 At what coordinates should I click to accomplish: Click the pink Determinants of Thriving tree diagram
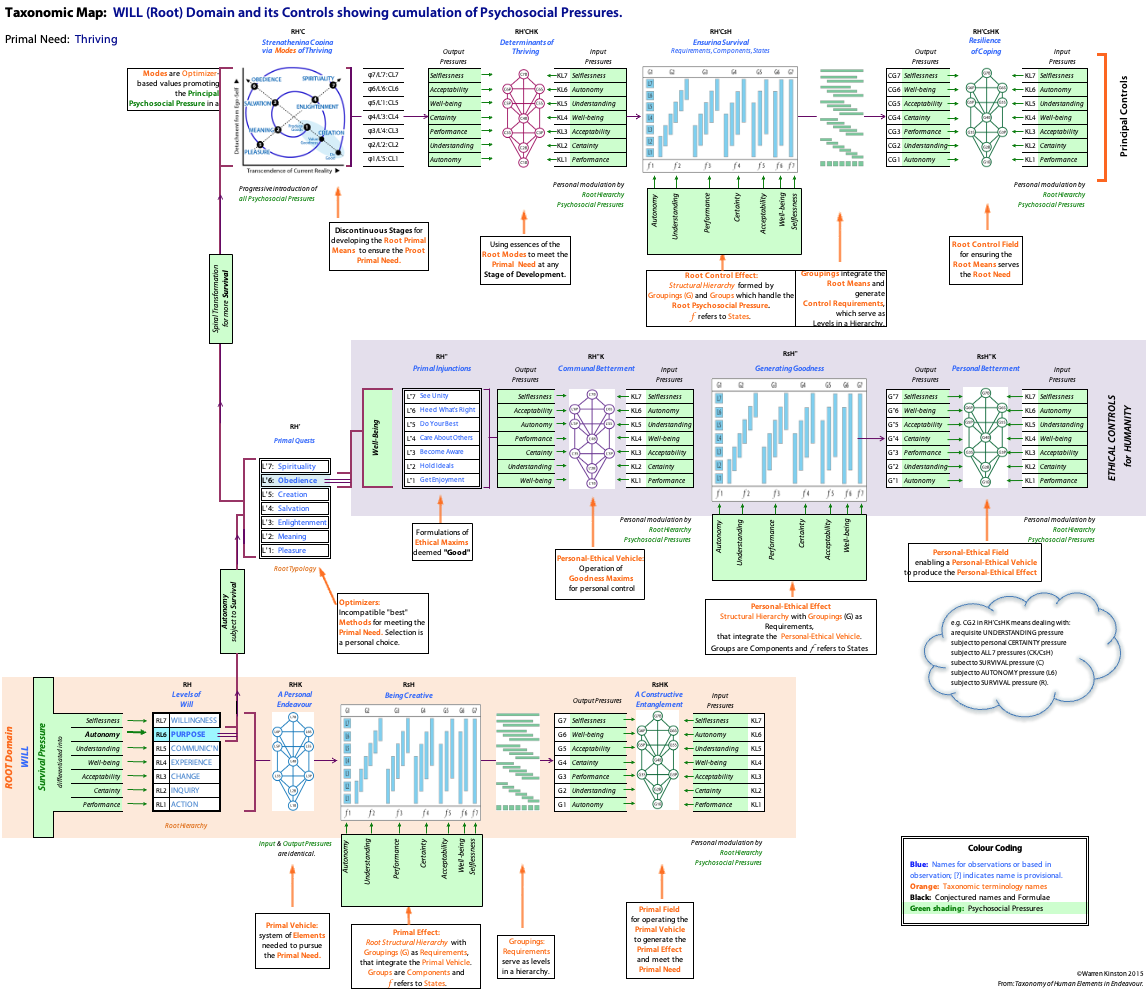click(x=523, y=117)
